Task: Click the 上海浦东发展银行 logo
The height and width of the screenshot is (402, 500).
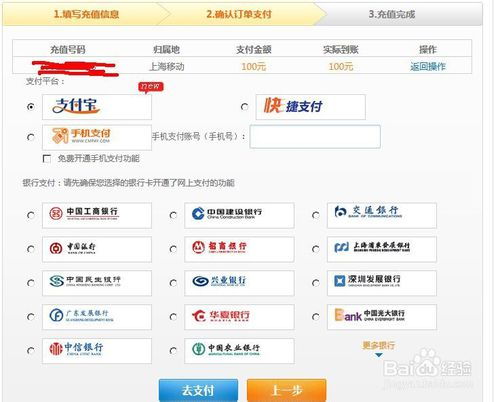Action: (x=382, y=249)
